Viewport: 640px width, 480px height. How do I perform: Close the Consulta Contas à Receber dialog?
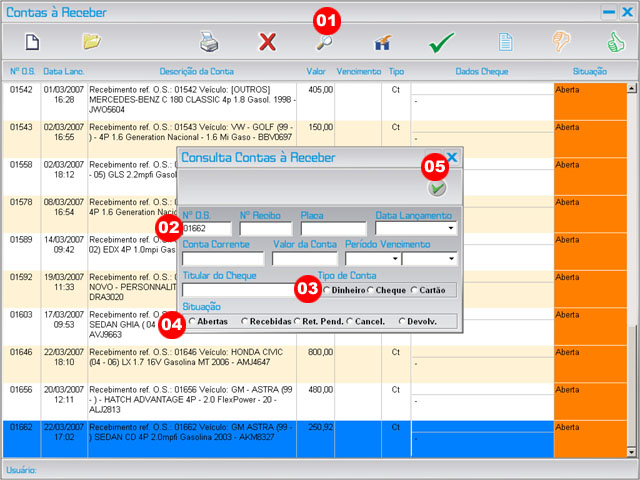point(452,158)
